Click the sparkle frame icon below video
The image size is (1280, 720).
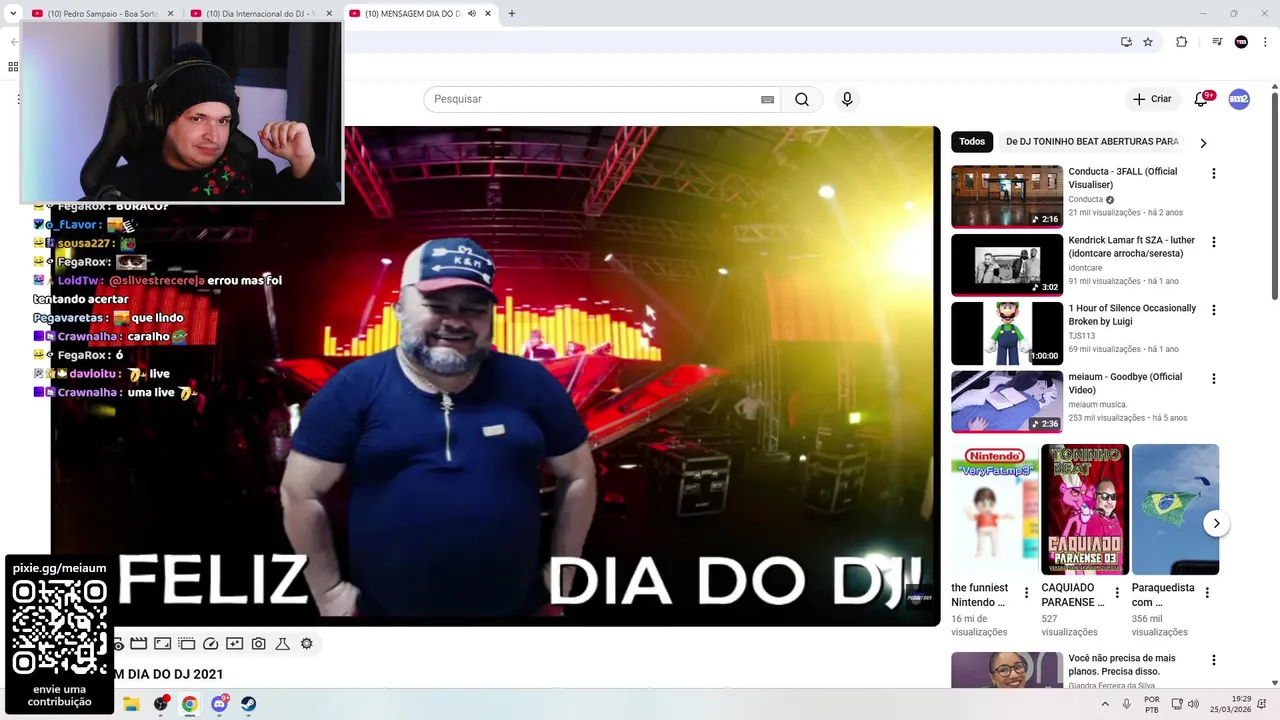tap(235, 644)
